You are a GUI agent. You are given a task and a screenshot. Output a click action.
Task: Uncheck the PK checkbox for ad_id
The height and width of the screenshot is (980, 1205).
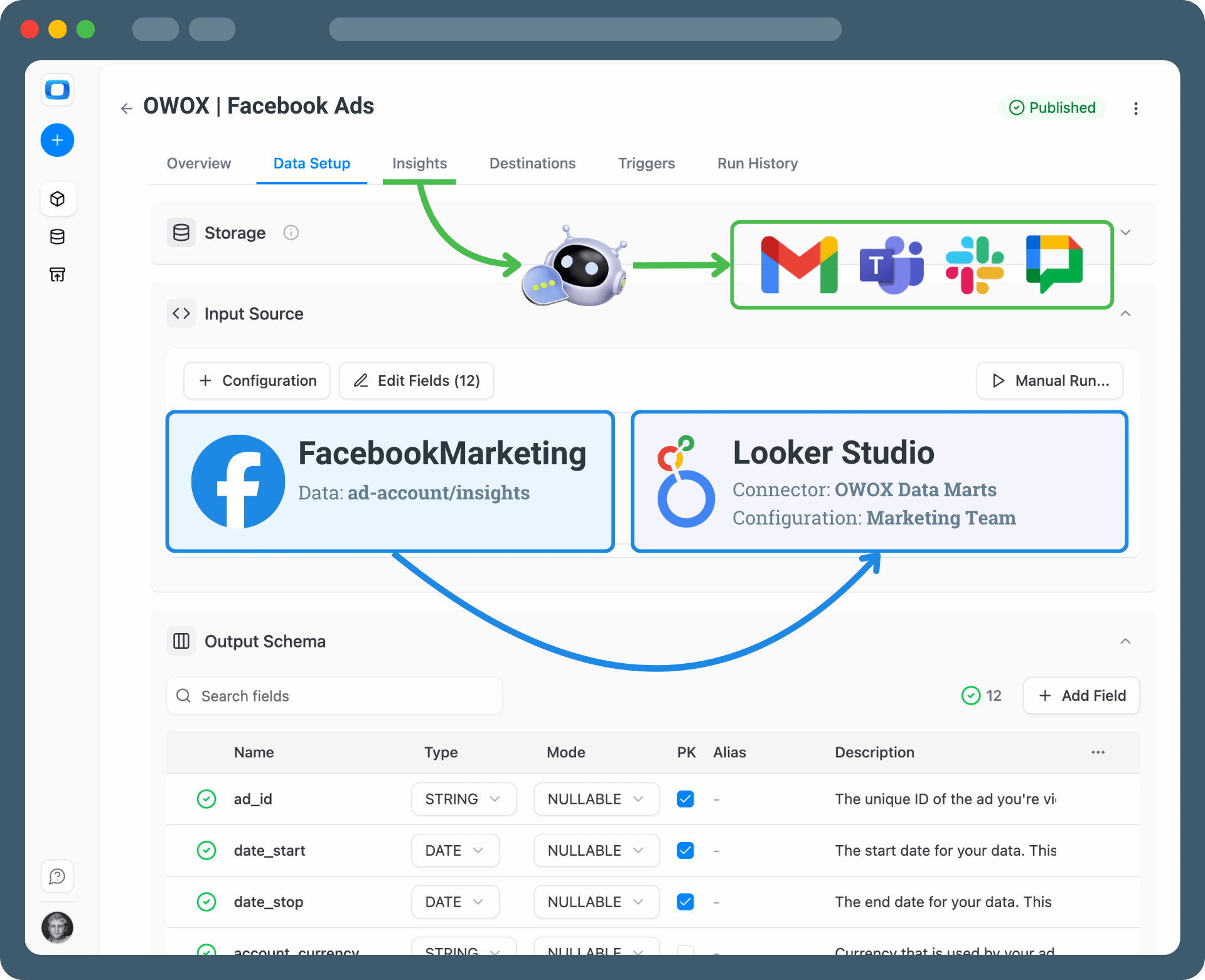coord(685,799)
